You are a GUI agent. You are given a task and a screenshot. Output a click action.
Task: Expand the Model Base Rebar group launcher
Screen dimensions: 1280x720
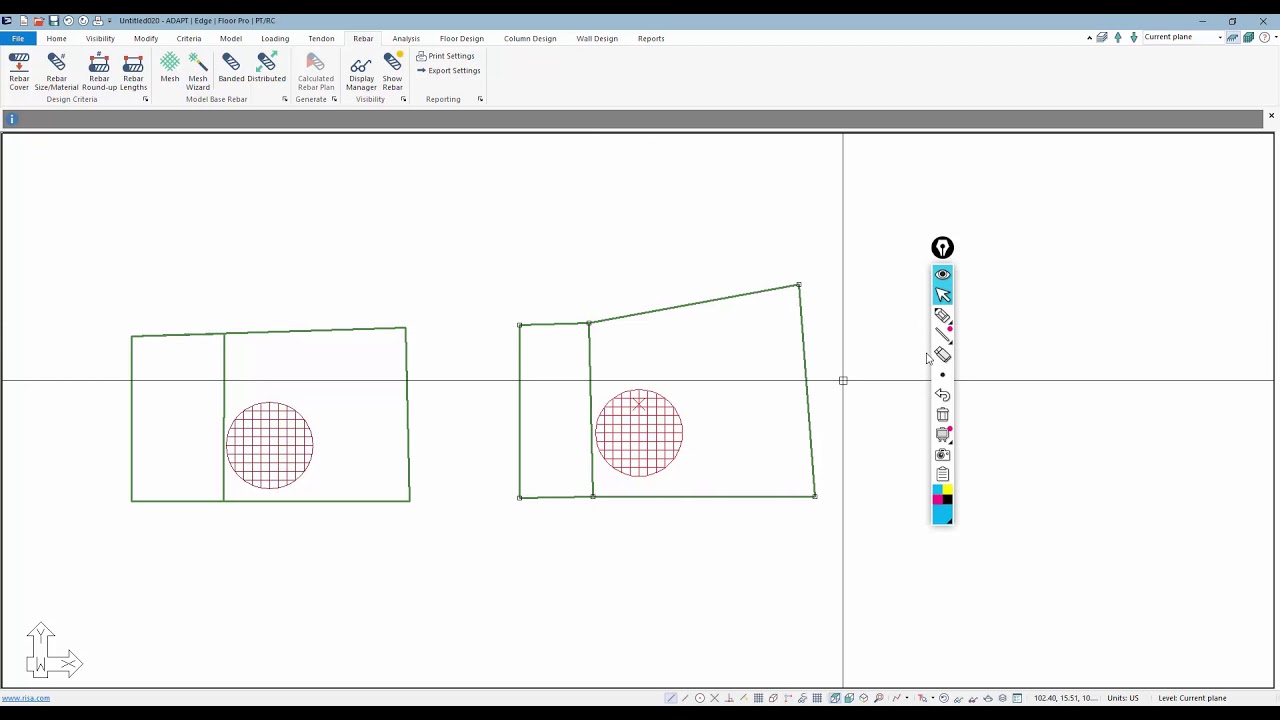tap(284, 99)
